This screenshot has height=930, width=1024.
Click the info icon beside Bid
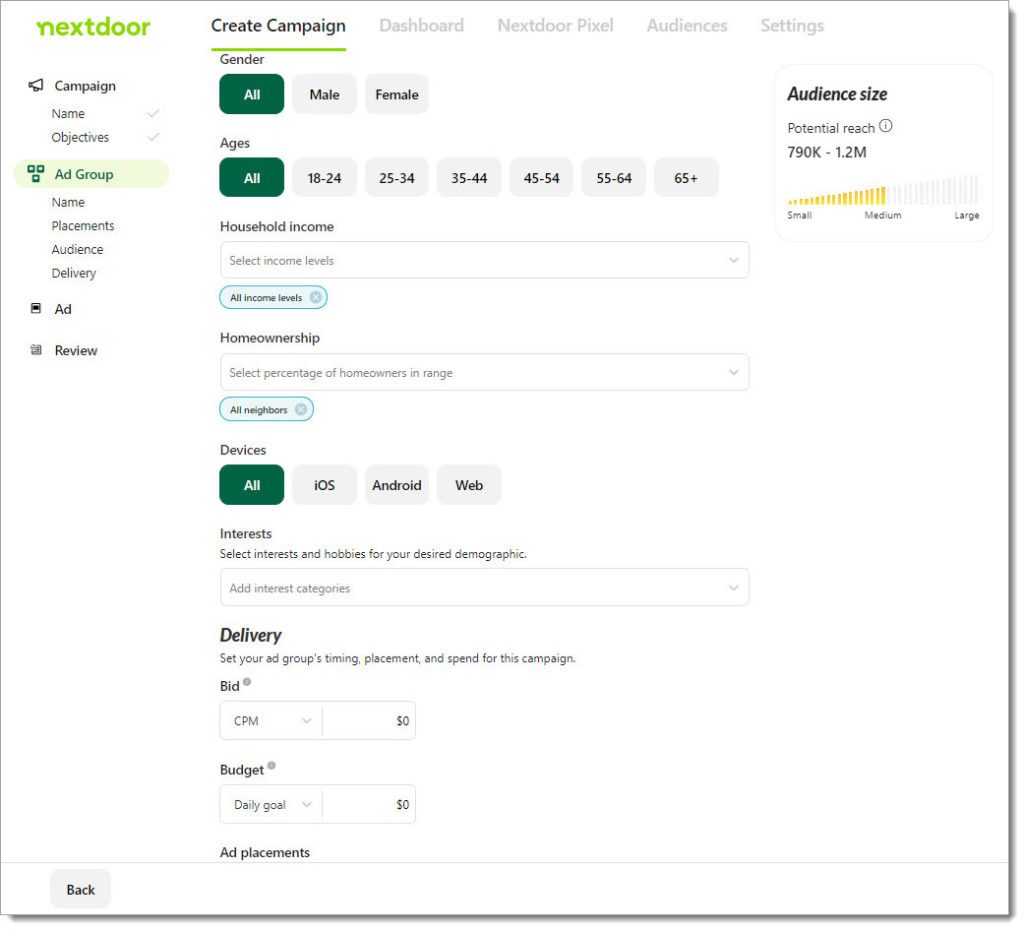[x=245, y=681]
